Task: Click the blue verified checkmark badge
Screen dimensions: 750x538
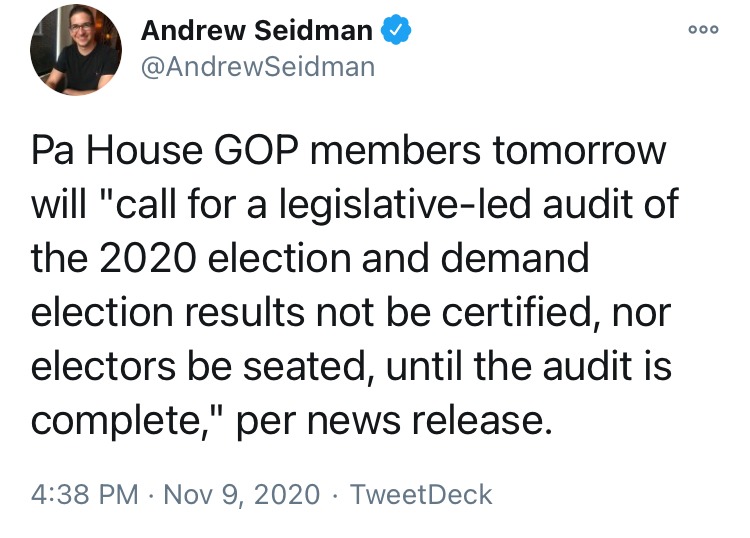Action: pos(396,30)
